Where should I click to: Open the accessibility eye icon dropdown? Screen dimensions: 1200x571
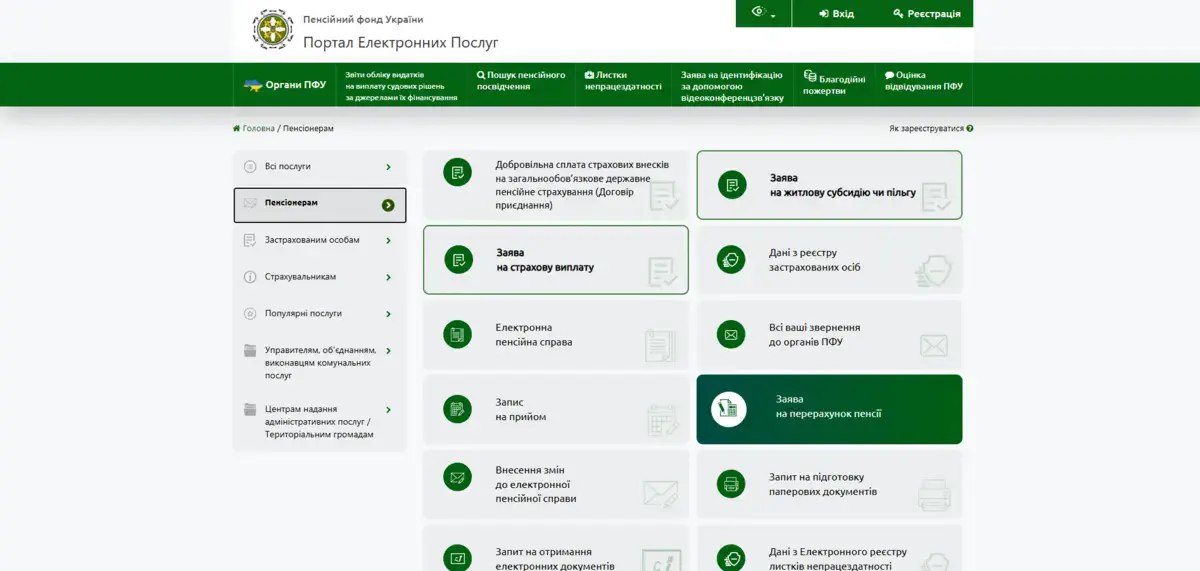(x=763, y=13)
